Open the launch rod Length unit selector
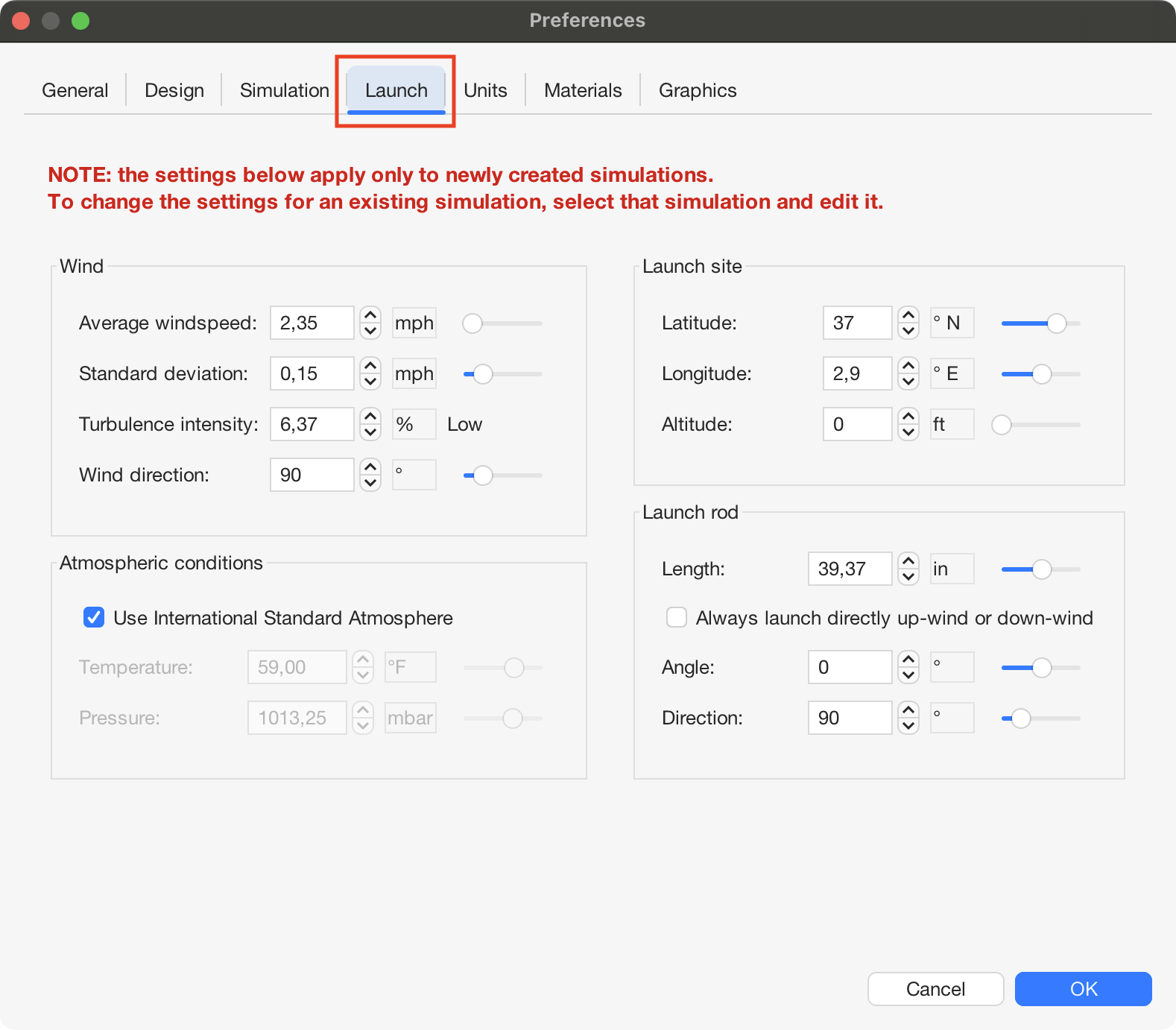The image size is (1176, 1030). click(x=952, y=569)
